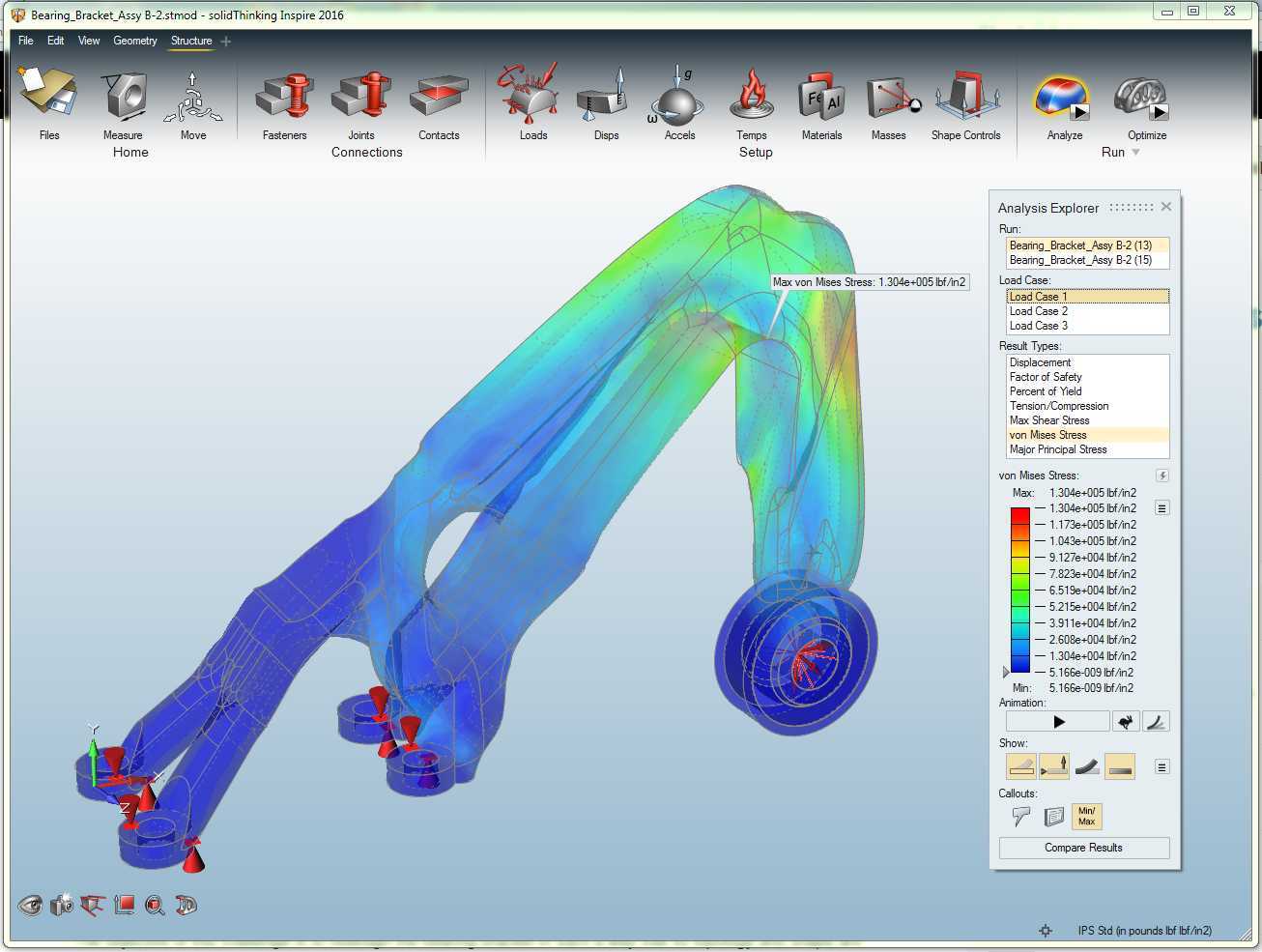1262x952 pixels.
Task: Click the zoom-to-fit magnifier icon
Action: click(x=155, y=906)
